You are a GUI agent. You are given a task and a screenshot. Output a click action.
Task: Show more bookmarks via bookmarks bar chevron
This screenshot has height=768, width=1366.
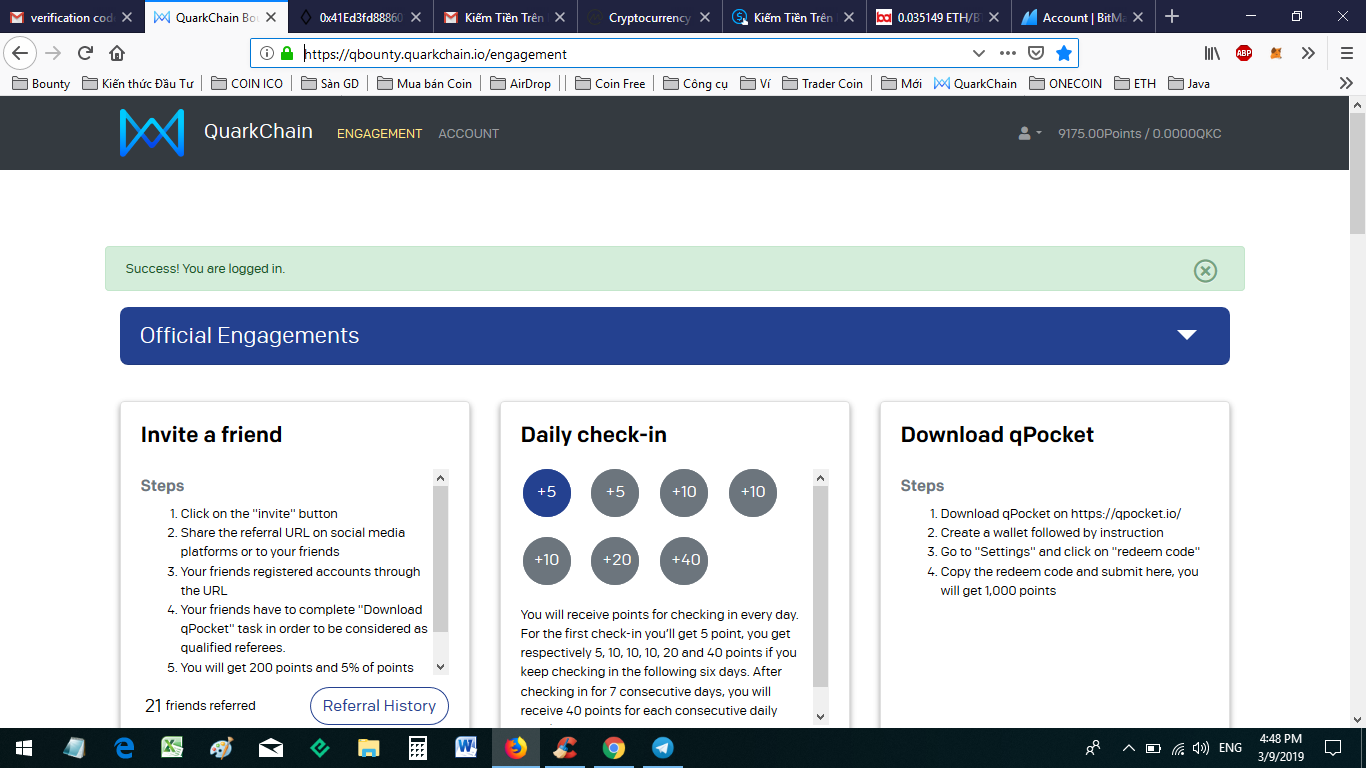click(x=1346, y=84)
